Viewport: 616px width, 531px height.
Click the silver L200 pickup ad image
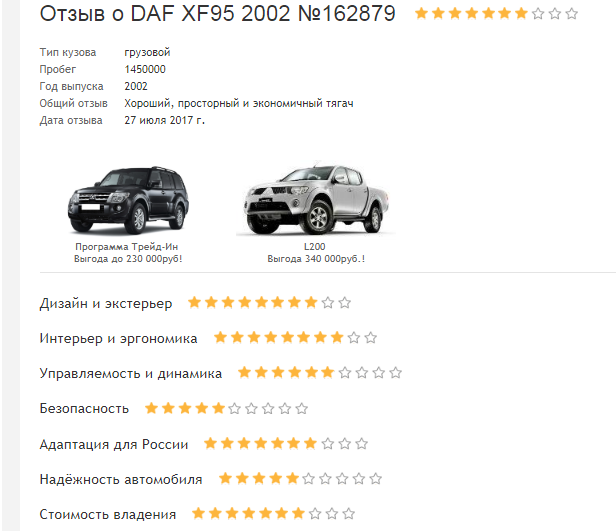click(316, 198)
